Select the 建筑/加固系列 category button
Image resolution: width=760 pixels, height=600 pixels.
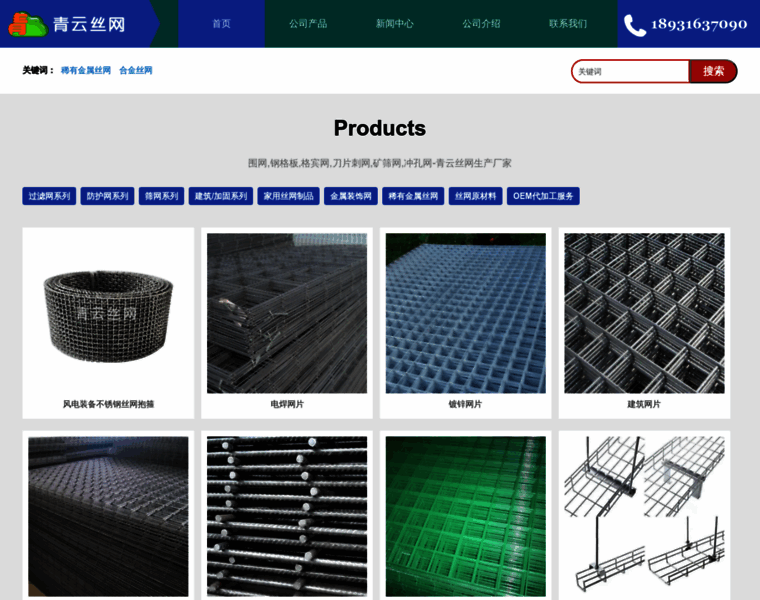click(221, 196)
